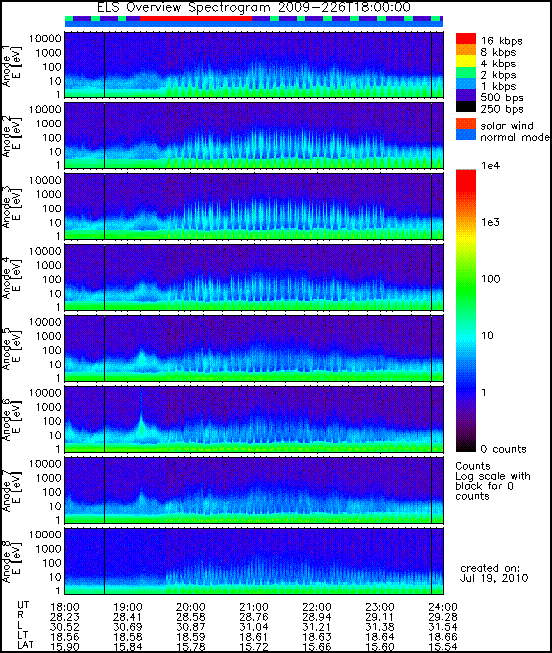The width and height of the screenshot is (552, 653).
Task: Click the Anode 1 spectrogram panel
Action: (x=254, y=65)
